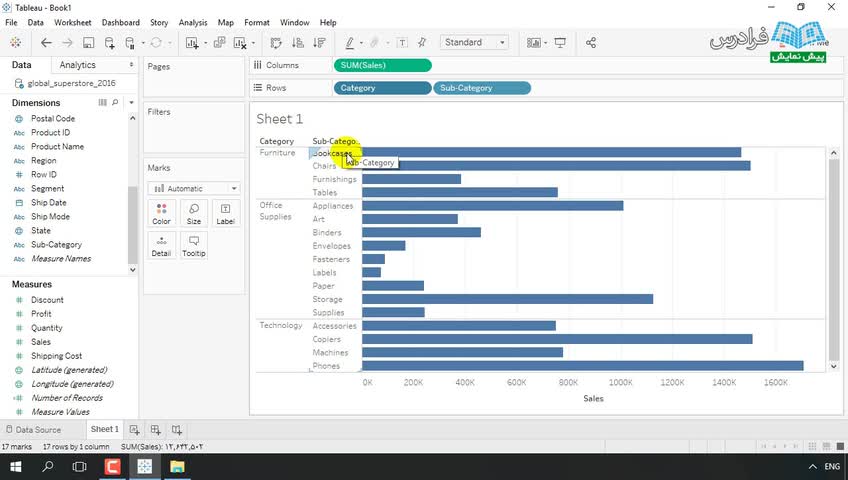Click the Sub-Category pill on Rows

482,88
